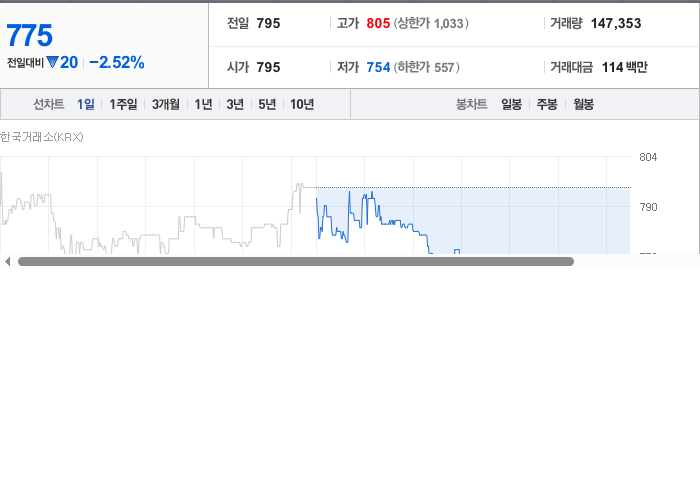Image resolution: width=700 pixels, height=490 pixels.
Task: Show the 3년 line chart
Action: (235, 104)
